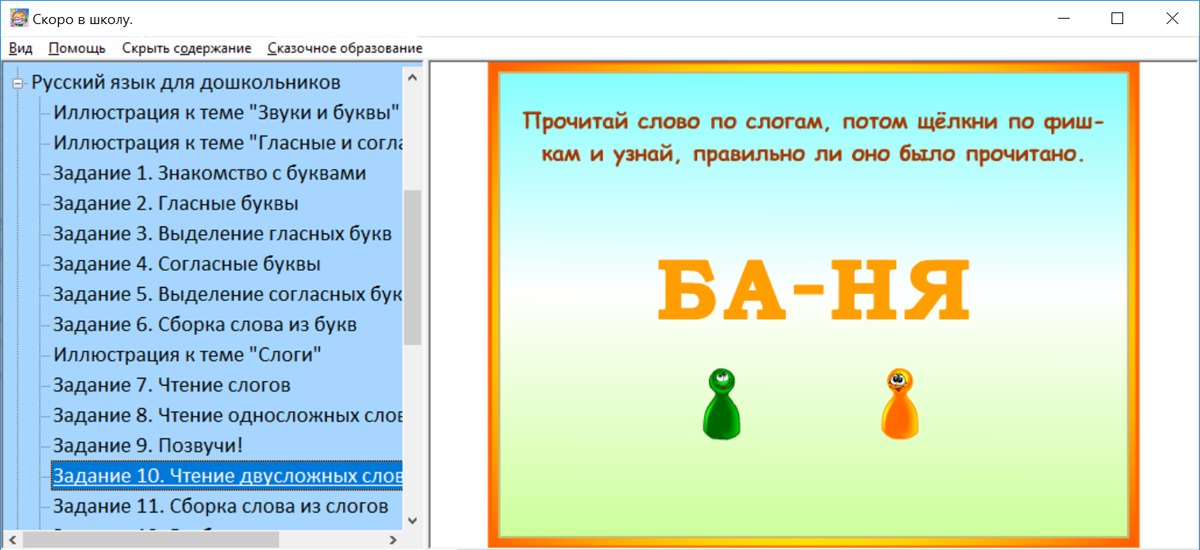This screenshot has height=550, width=1200.
Task: Click Скрыть содержание menu item
Action: pos(186,48)
